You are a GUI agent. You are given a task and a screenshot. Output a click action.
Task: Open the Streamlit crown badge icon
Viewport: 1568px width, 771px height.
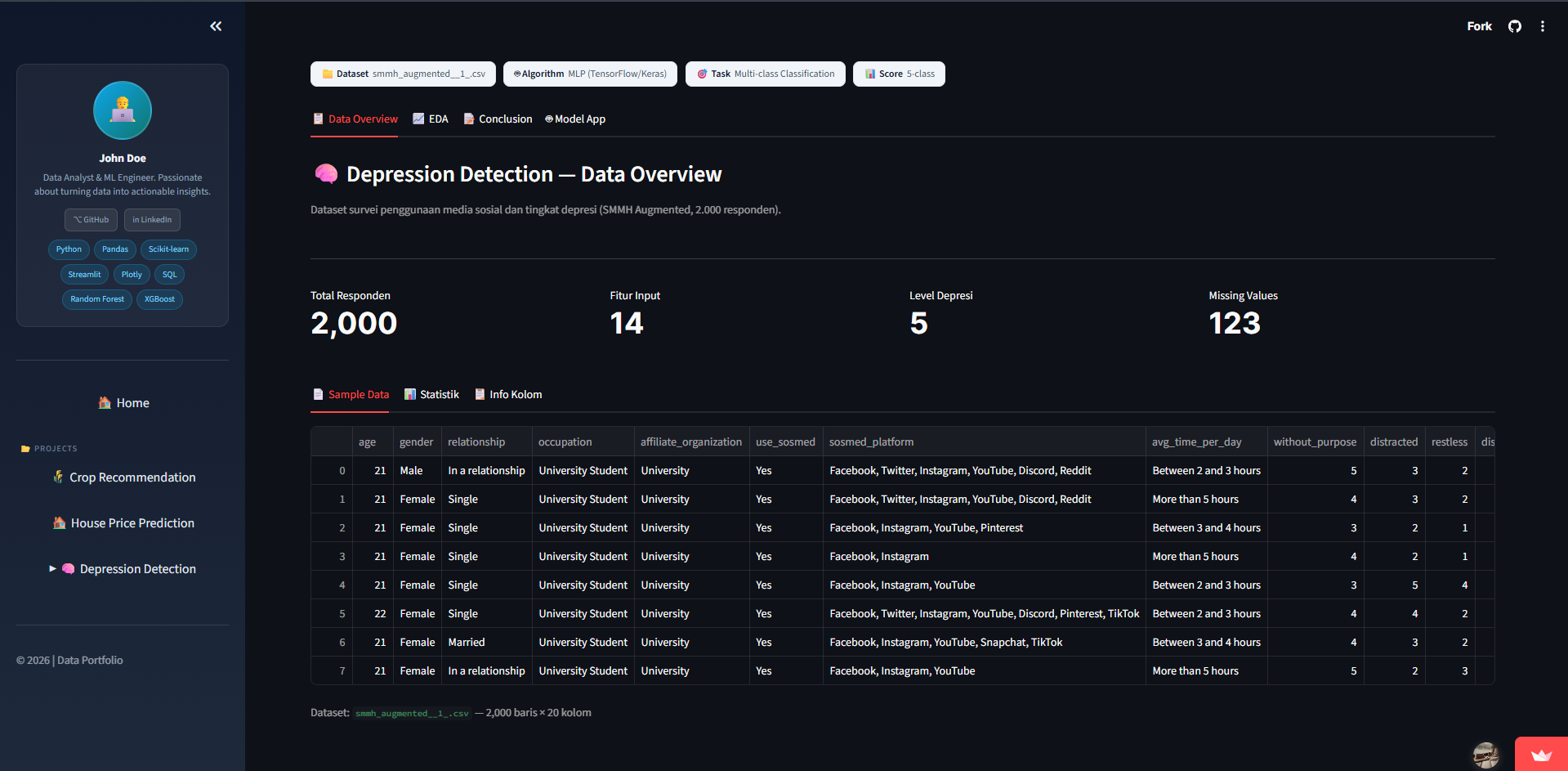[x=1541, y=755]
